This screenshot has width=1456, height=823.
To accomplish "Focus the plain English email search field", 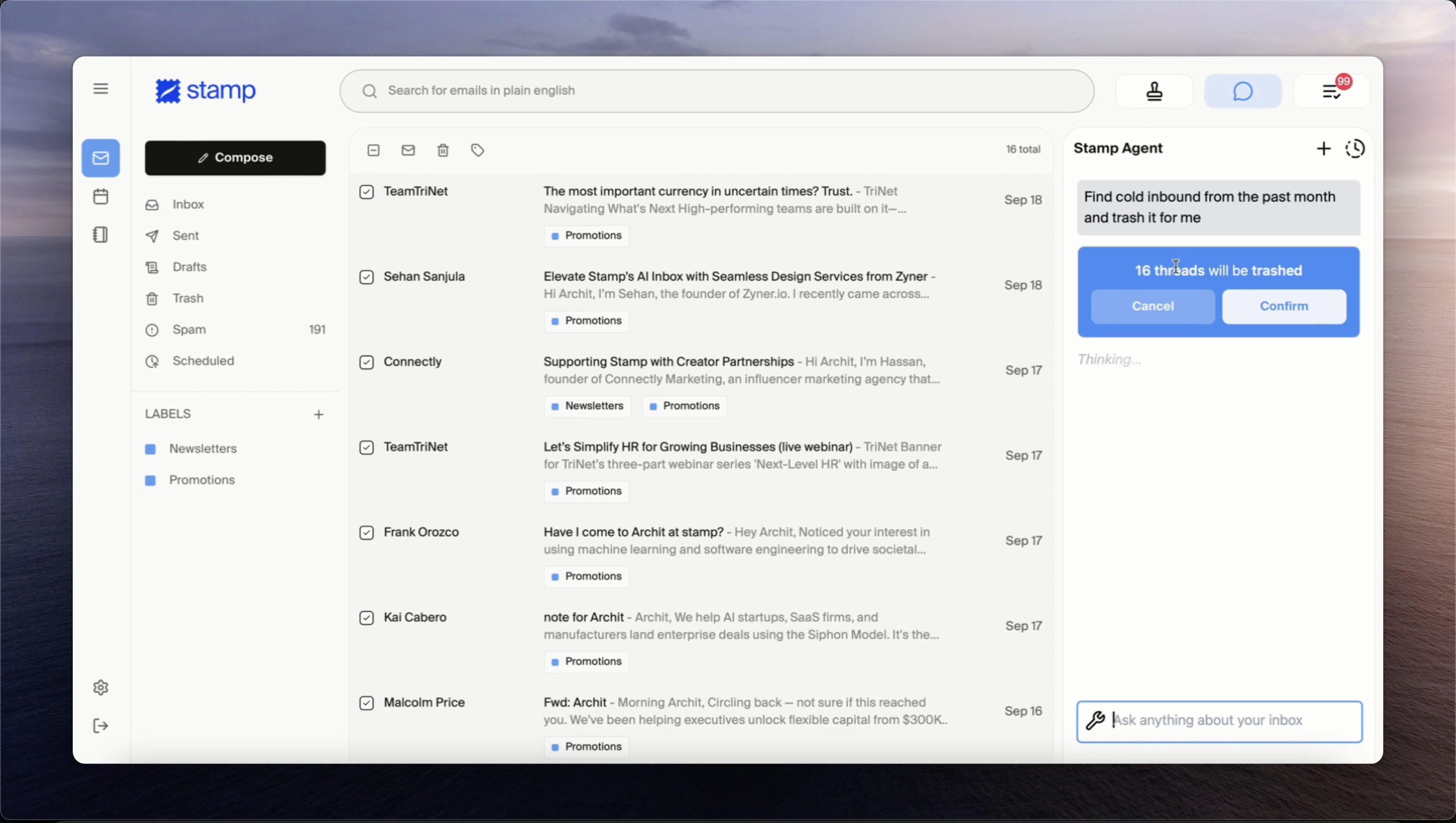I will click(716, 91).
